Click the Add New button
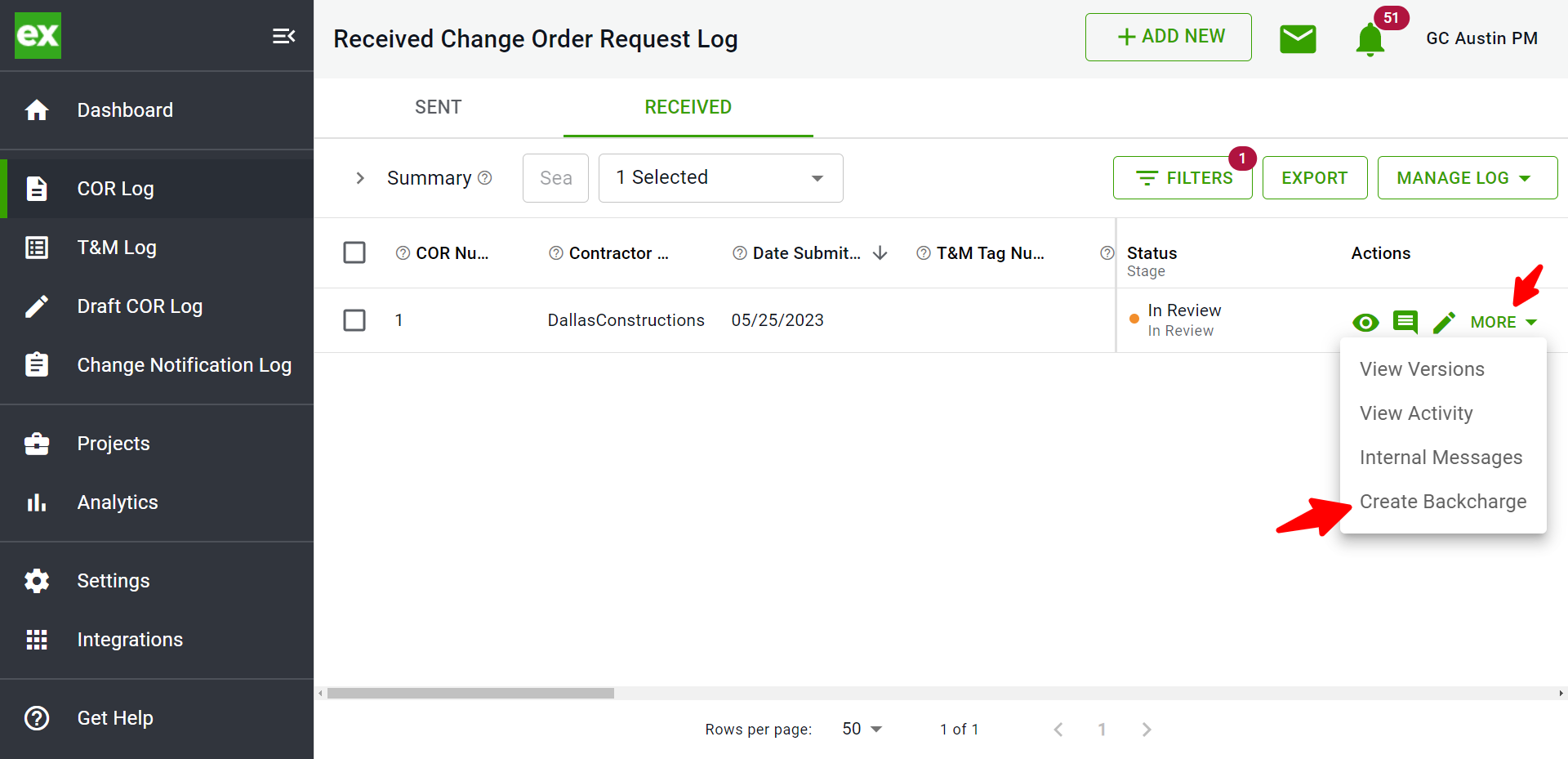Image resolution: width=1568 pixels, height=759 pixels. 1168,37
